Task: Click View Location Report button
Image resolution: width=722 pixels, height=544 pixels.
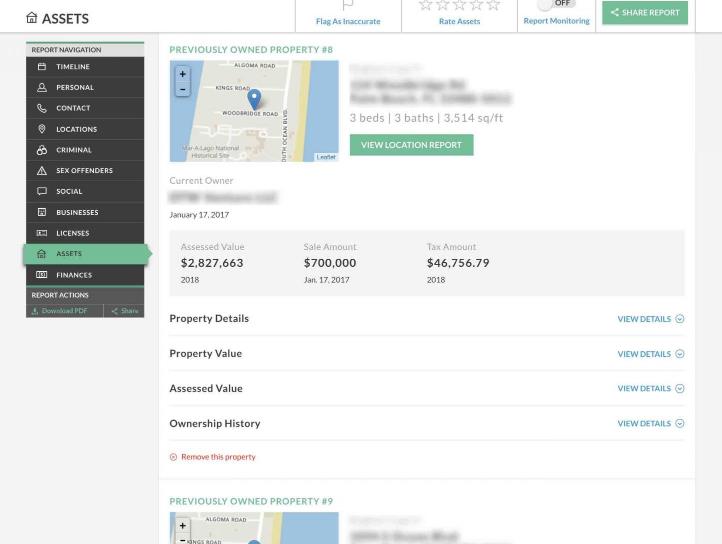Action: pyautogui.click(x=411, y=145)
